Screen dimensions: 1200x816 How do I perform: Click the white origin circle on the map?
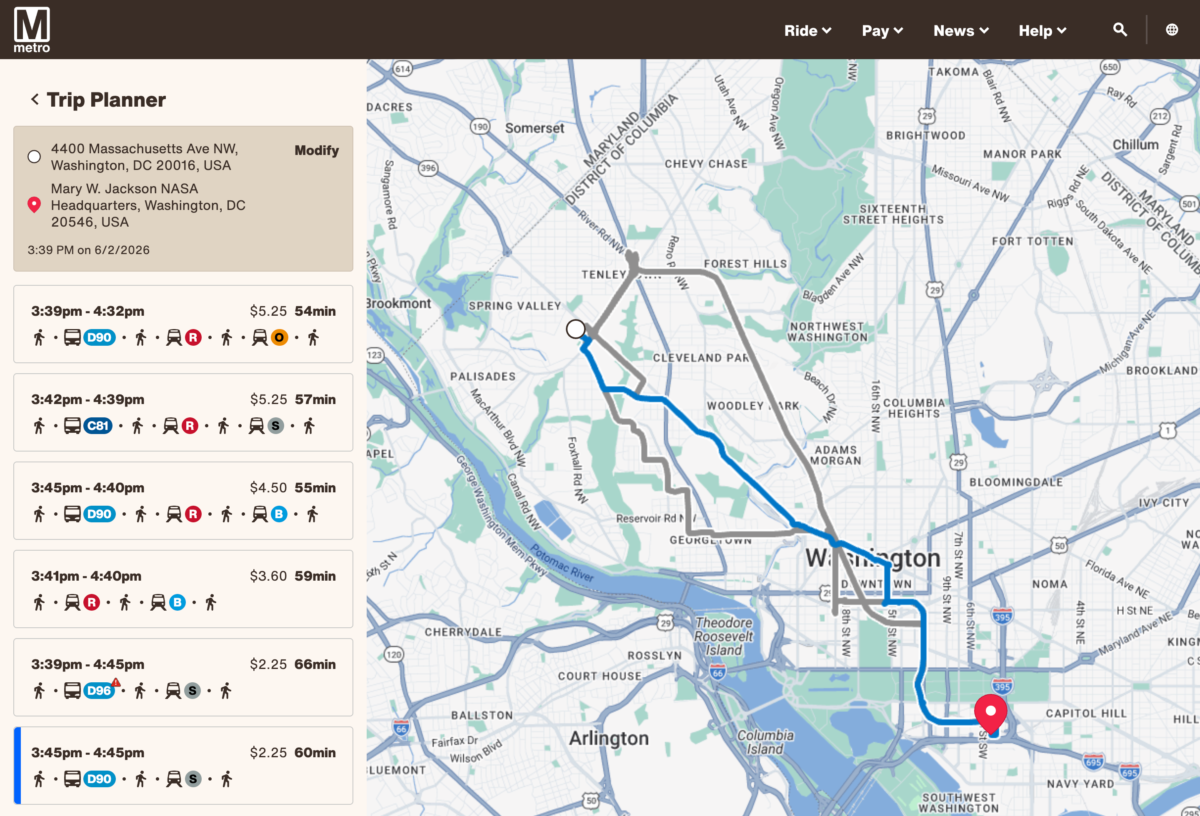point(575,328)
